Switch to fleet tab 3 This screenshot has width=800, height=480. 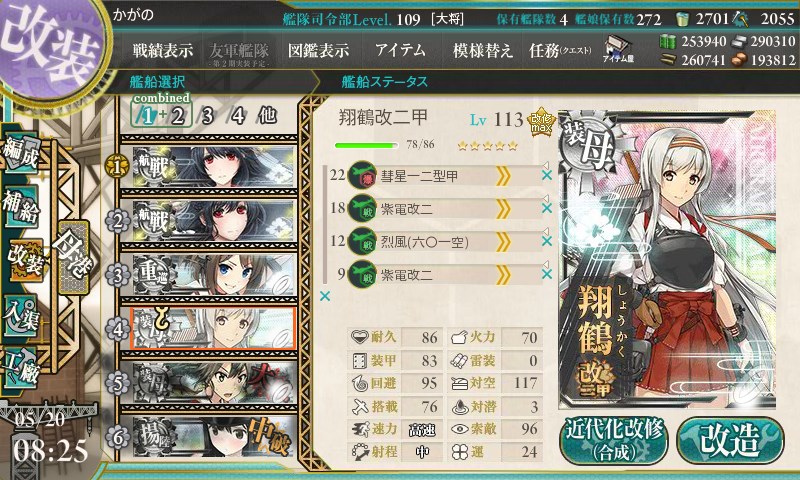[207, 116]
